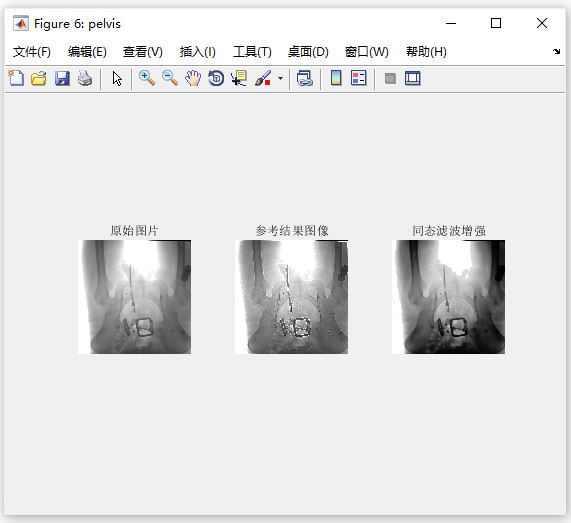Toggle the Link Plot tool
Image resolution: width=571 pixels, height=523 pixels.
point(305,78)
